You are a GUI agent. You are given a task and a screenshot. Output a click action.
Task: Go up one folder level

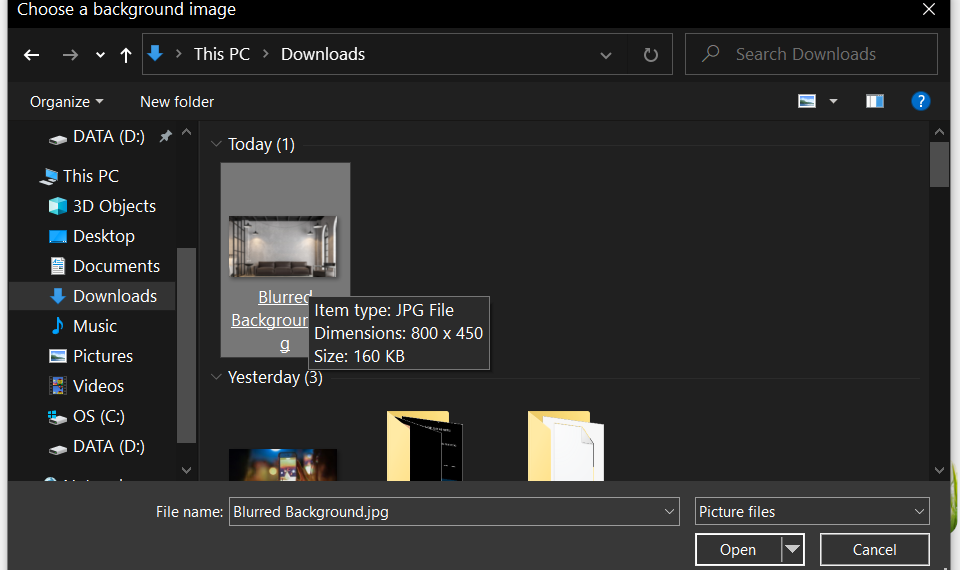coord(126,55)
